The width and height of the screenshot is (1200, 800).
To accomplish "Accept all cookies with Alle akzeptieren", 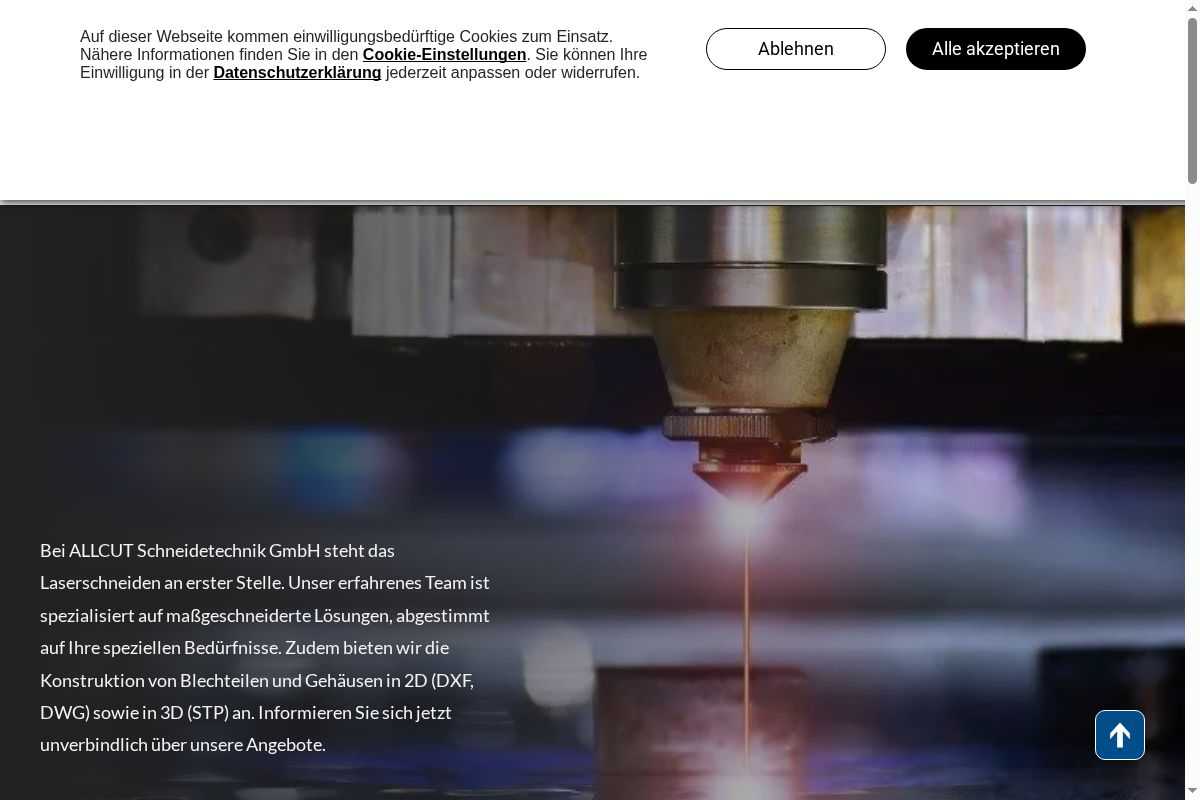I will pyautogui.click(x=995, y=49).
